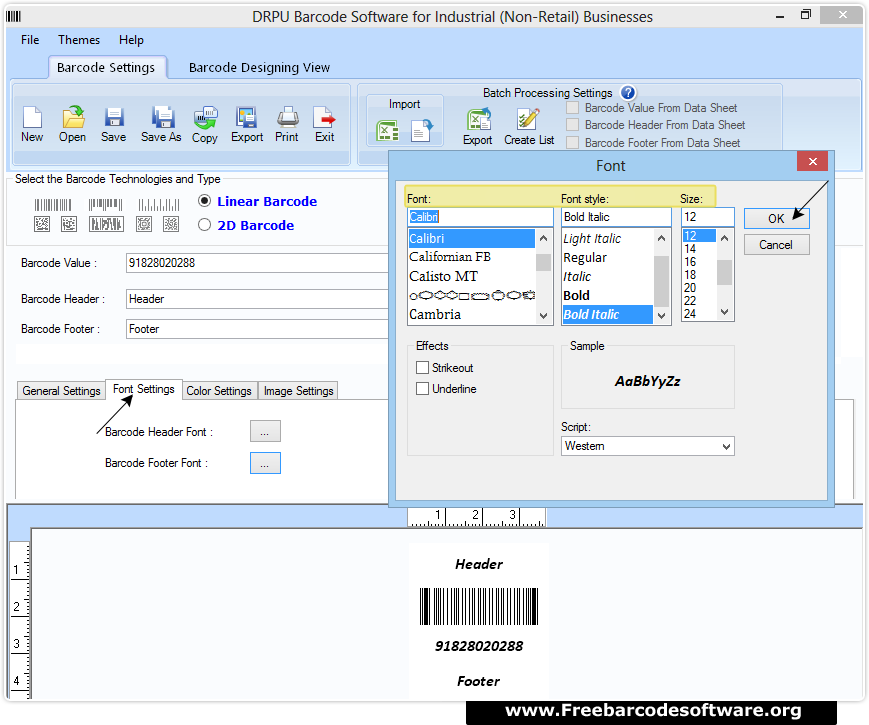Screen dimensions: 869x725
Task: Click the Barcode Header input field
Action: click(257, 299)
